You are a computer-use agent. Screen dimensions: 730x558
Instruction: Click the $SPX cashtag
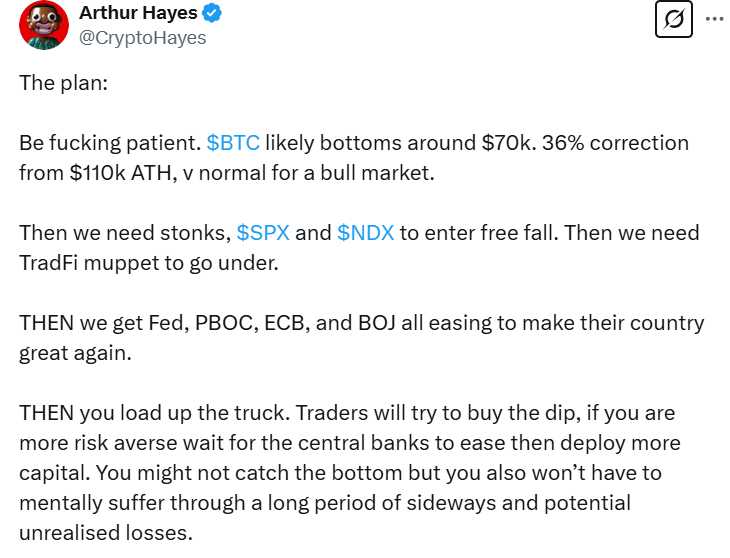pos(263,233)
